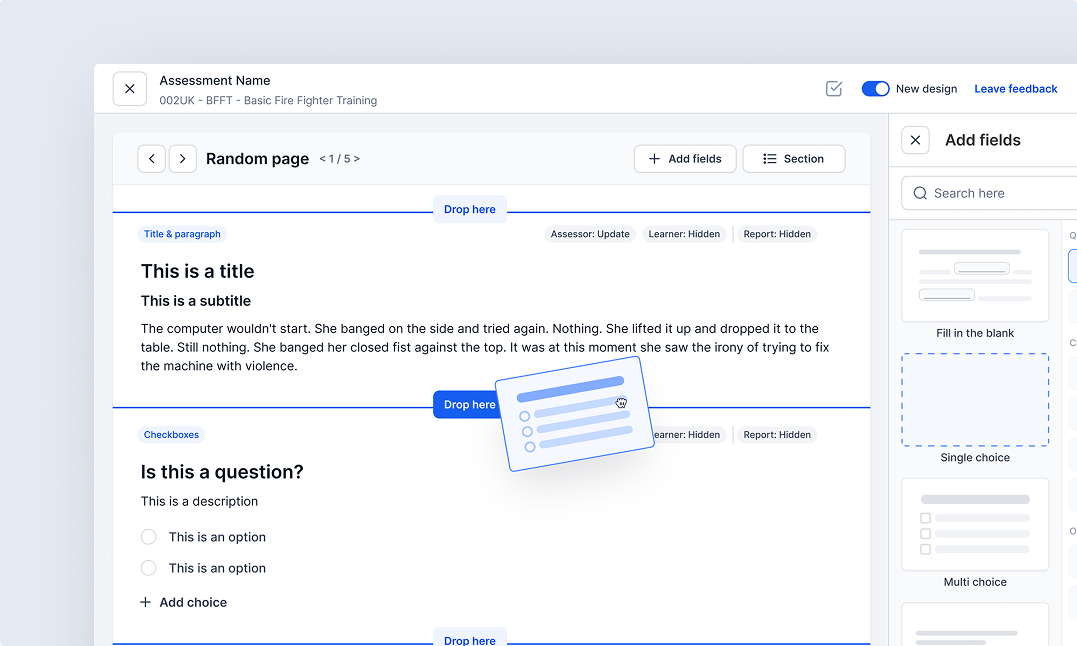Click the paragraph about the computer
Screen dimensions: 1077x646
[x=485, y=347]
